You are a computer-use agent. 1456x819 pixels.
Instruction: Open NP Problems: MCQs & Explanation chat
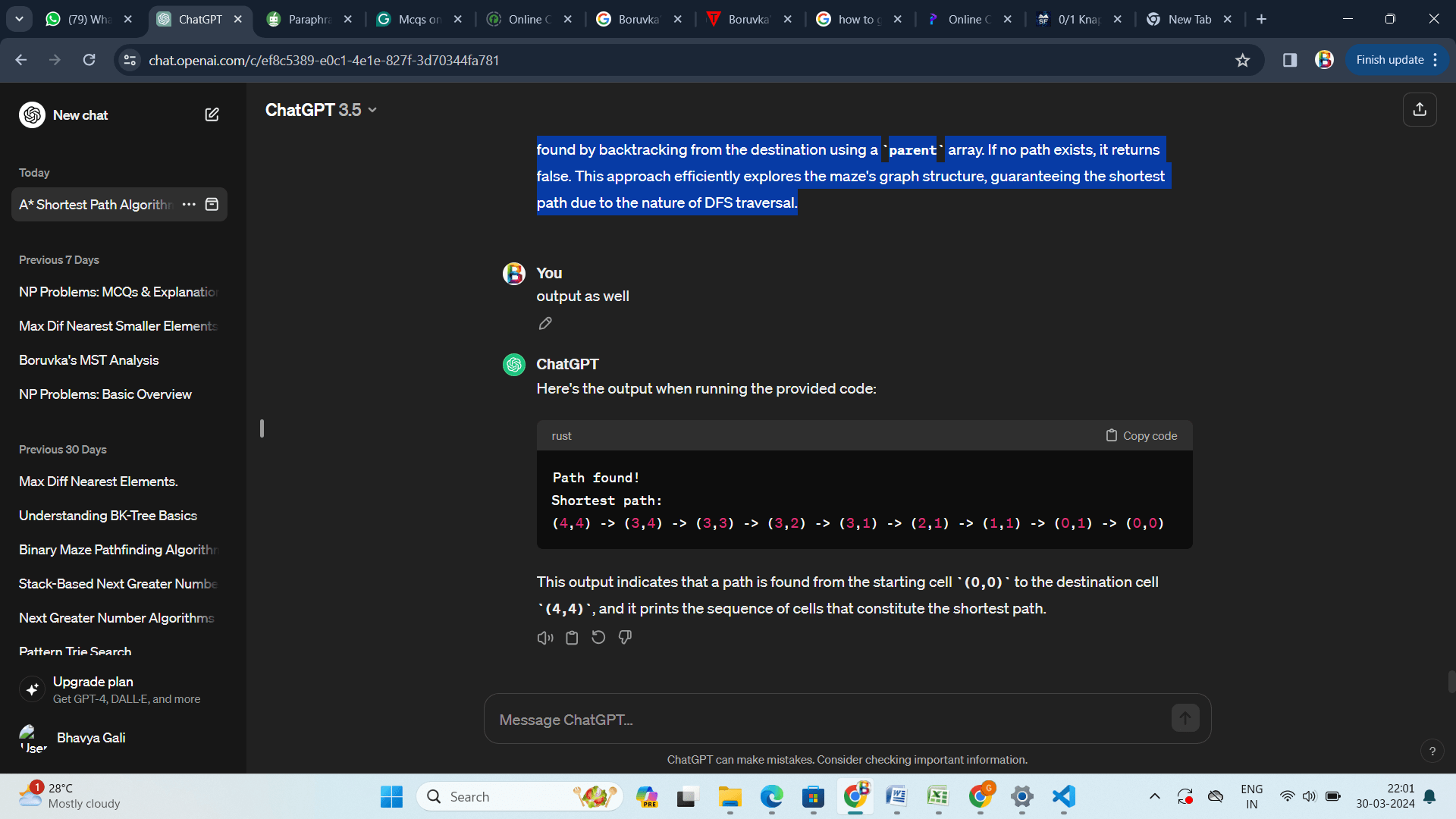coord(119,292)
